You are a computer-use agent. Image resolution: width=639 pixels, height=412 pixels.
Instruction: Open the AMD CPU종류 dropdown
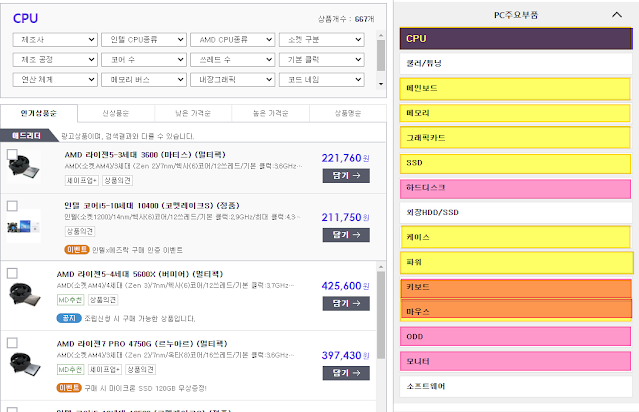pos(233,40)
